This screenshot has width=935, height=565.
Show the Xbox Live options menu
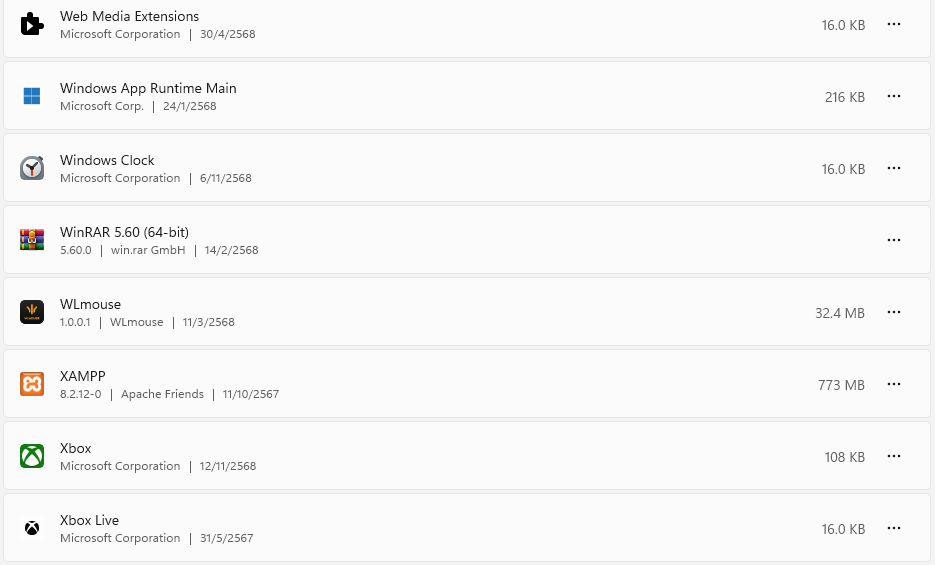(894, 528)
